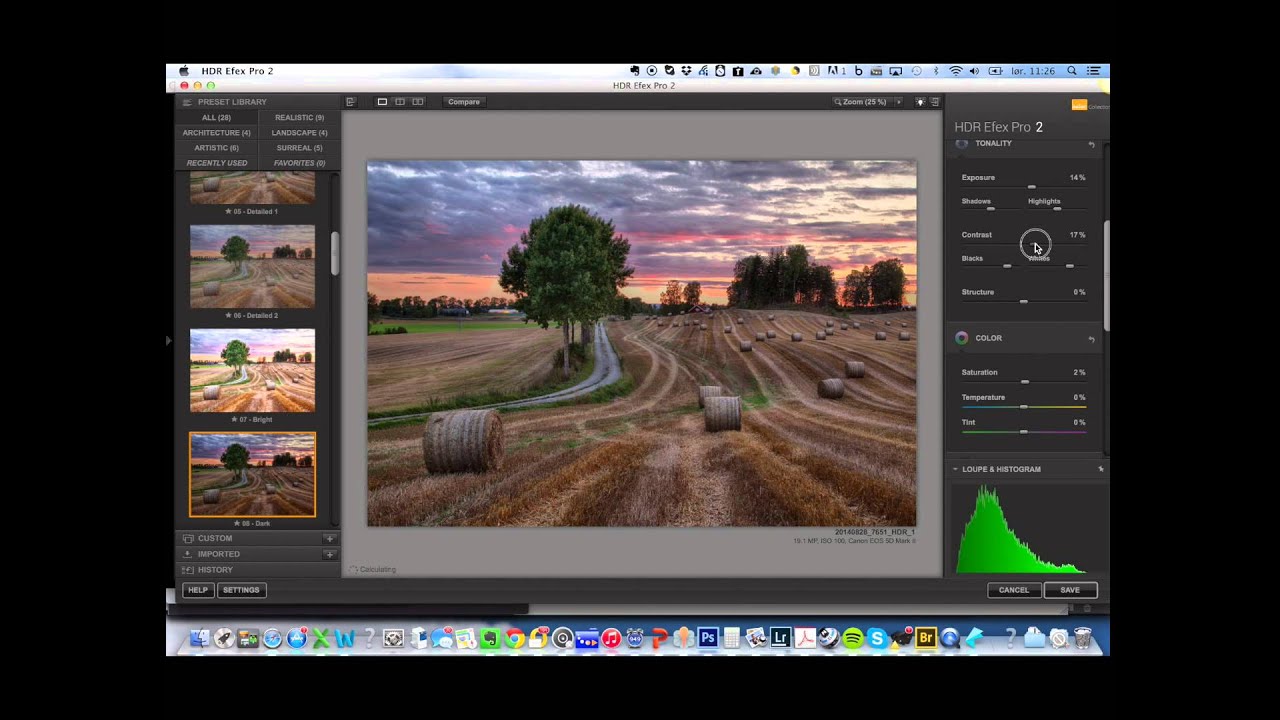Click the HELP button
This screenshot has width=1280, height=720.
pyautogui.click(x=198, y=590)
